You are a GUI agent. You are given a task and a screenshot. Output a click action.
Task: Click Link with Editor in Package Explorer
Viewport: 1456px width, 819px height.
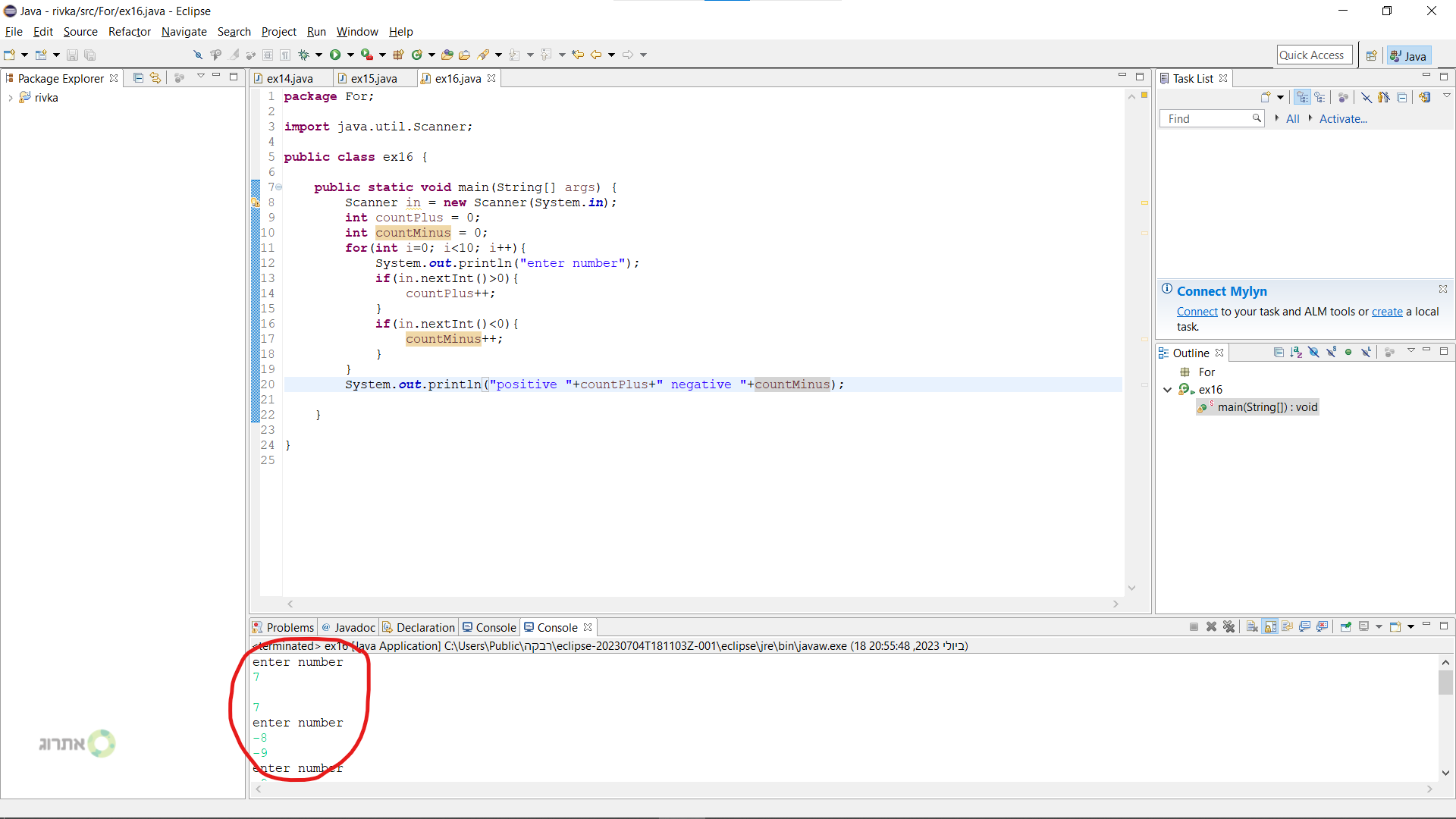pyautogui.click(x=155, y=78)
